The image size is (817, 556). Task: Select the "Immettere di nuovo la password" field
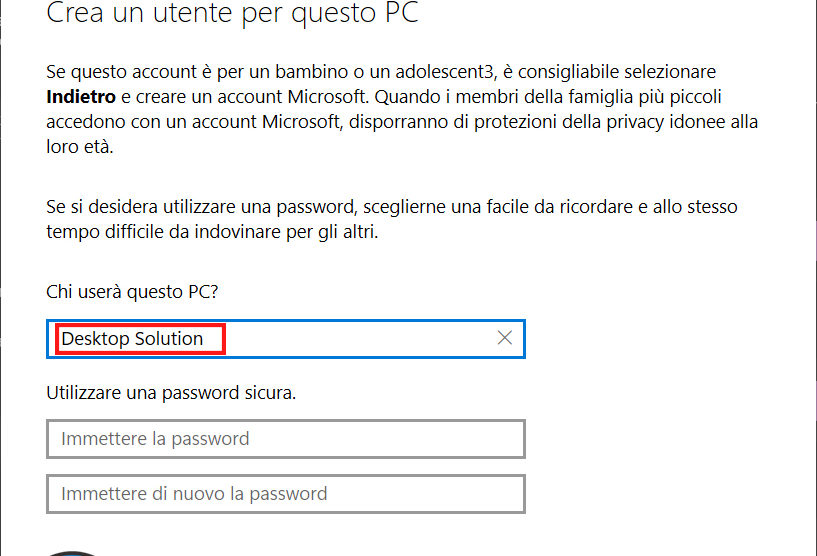(x=286, y=494)
